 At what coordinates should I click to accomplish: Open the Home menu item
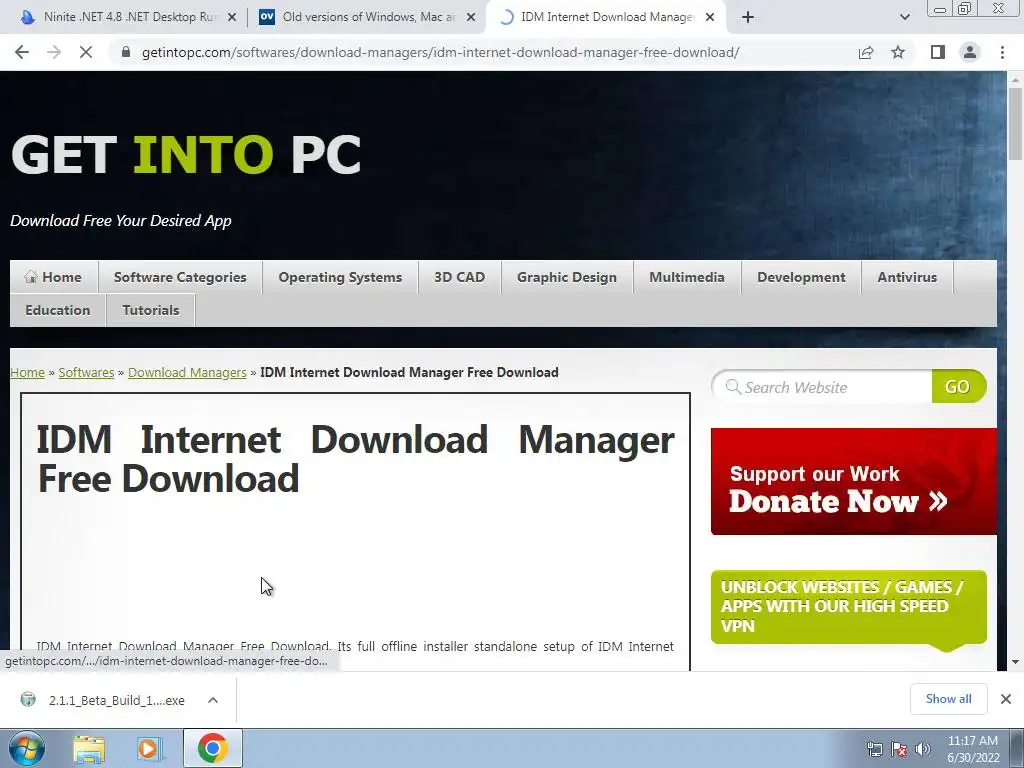coord(54,277)
